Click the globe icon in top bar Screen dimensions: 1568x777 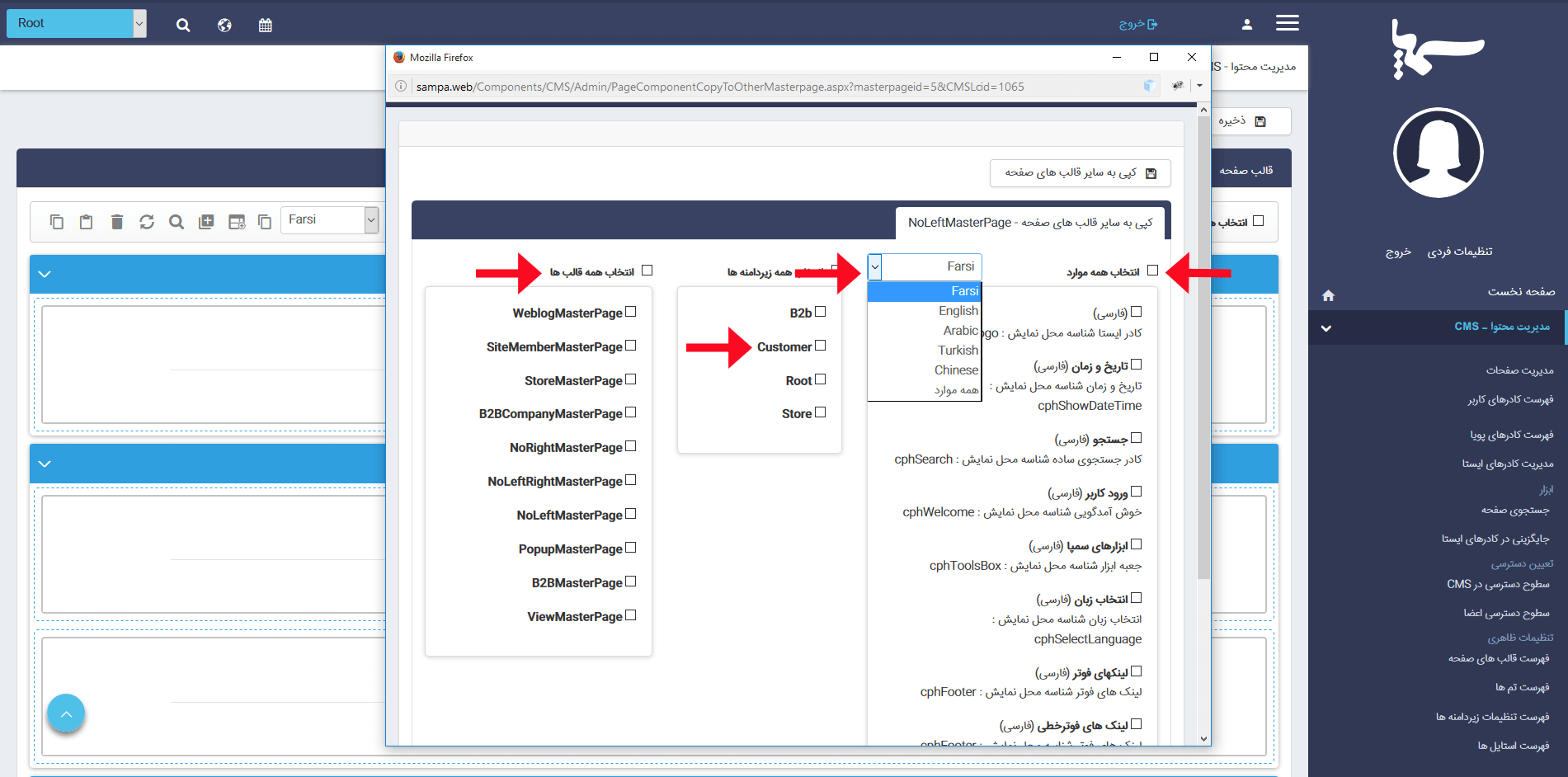pos(224,25)
